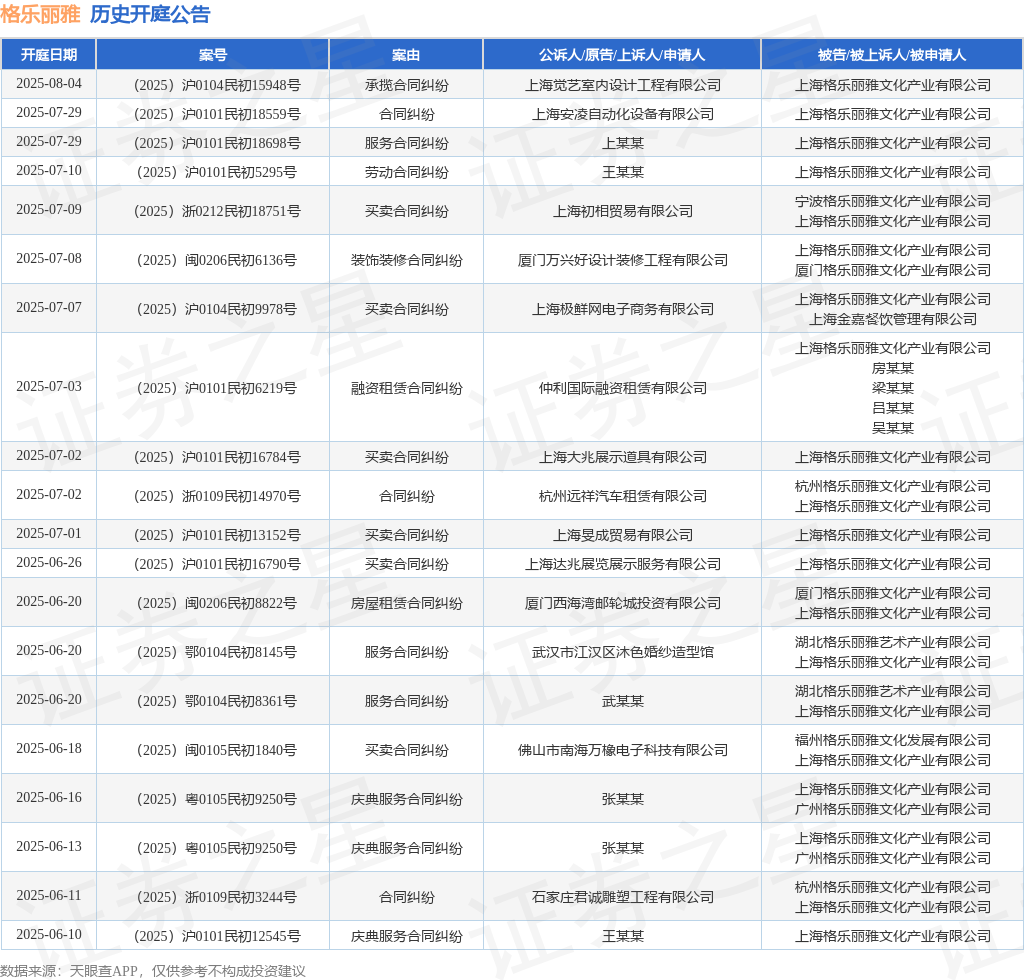Screen dimensions: 1024x980
Task: Click 房屋租赁合同纠纷 cause cell
Action: coord(406,603)
